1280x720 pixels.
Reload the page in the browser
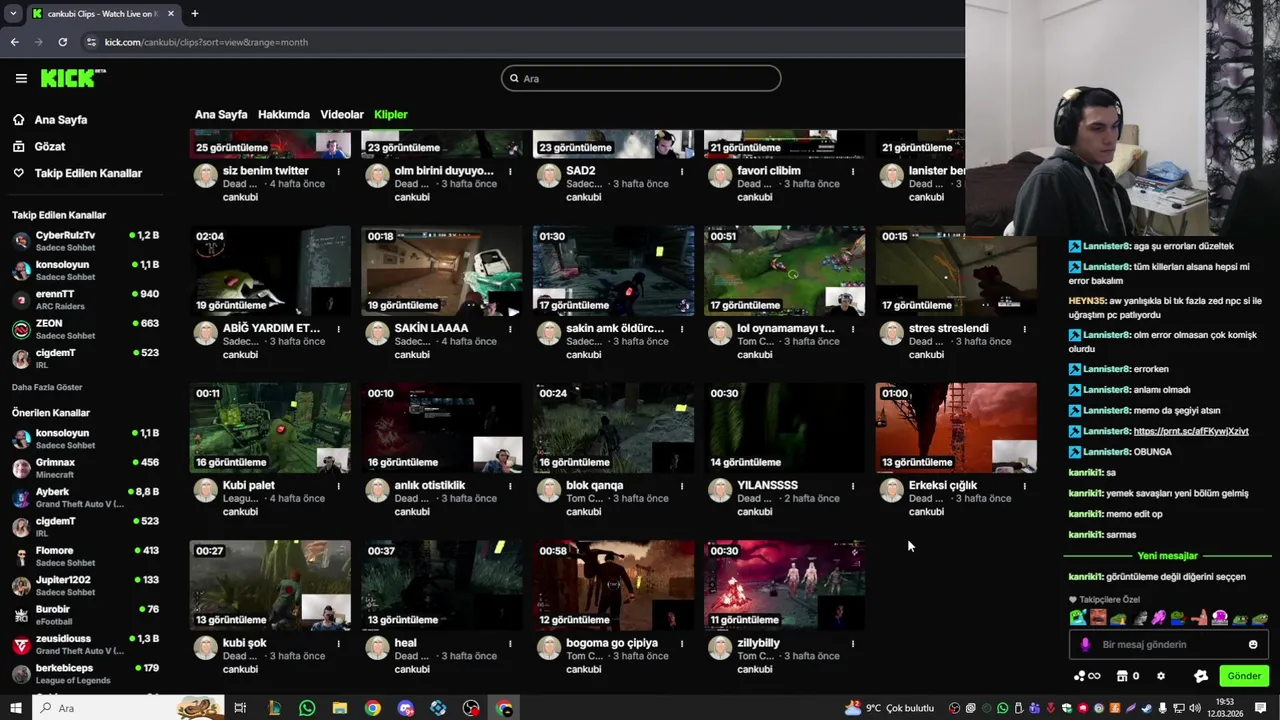(62, 42)
